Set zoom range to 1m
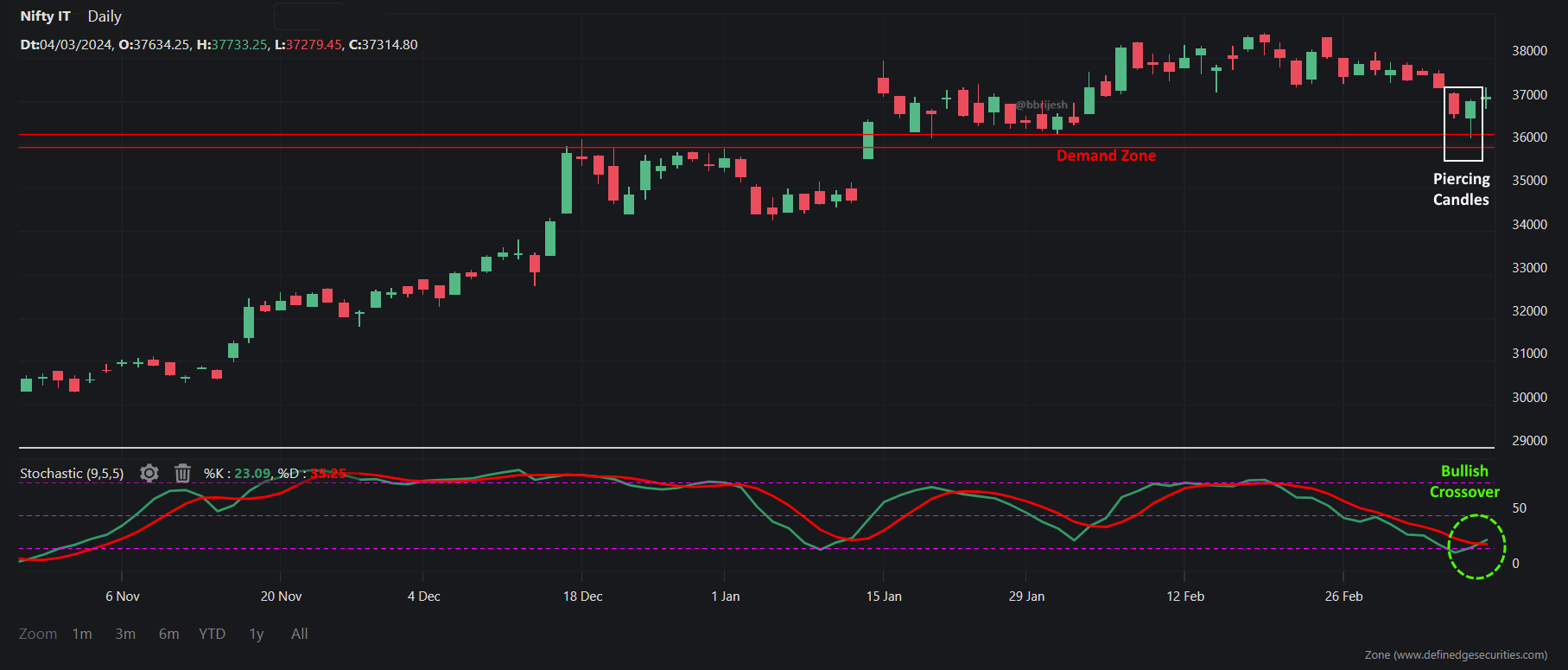Image resolution: width=1568 pixels, height=670 pixels. (x=82, y=634)
